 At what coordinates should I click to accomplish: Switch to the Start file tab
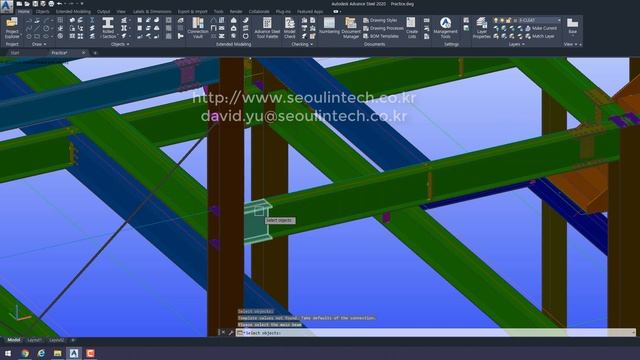tap(15, 53)
